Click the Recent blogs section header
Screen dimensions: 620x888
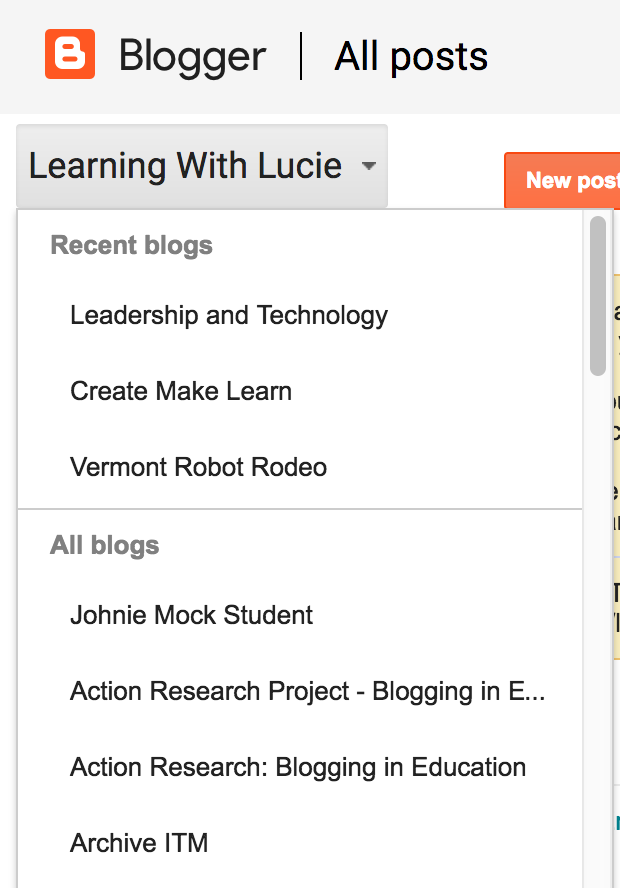(x=131, y=245)
